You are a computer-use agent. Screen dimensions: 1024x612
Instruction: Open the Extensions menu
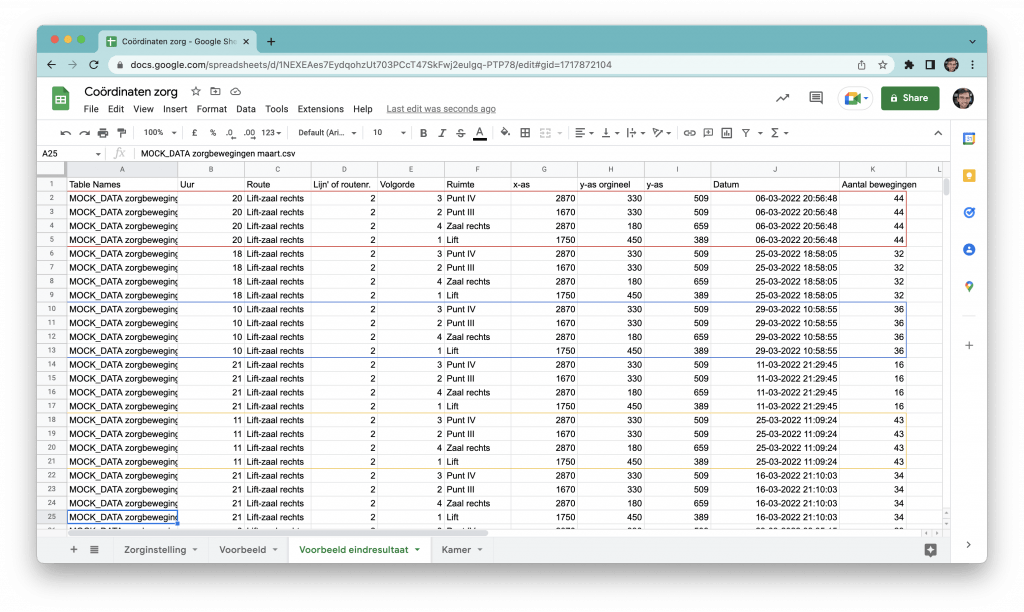pos(320,109)
